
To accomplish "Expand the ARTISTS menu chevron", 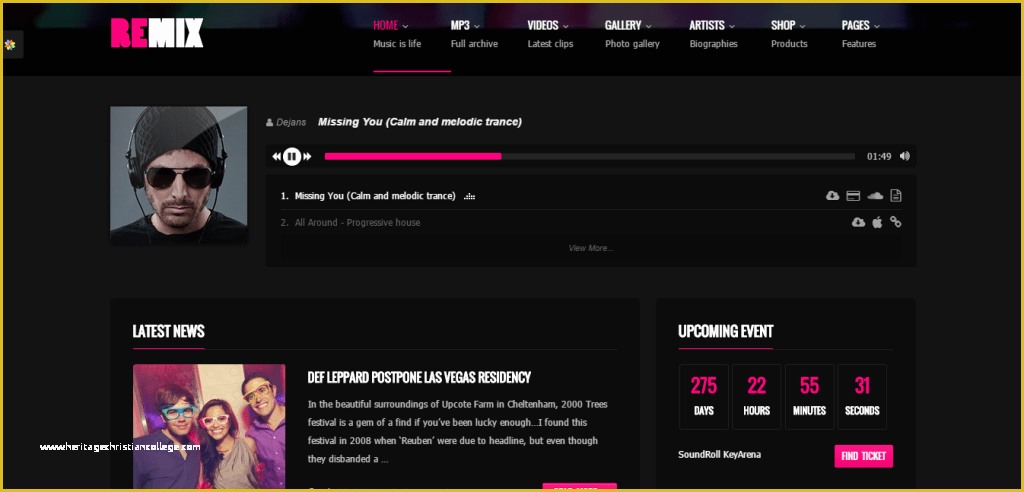I will pos(731,26).
